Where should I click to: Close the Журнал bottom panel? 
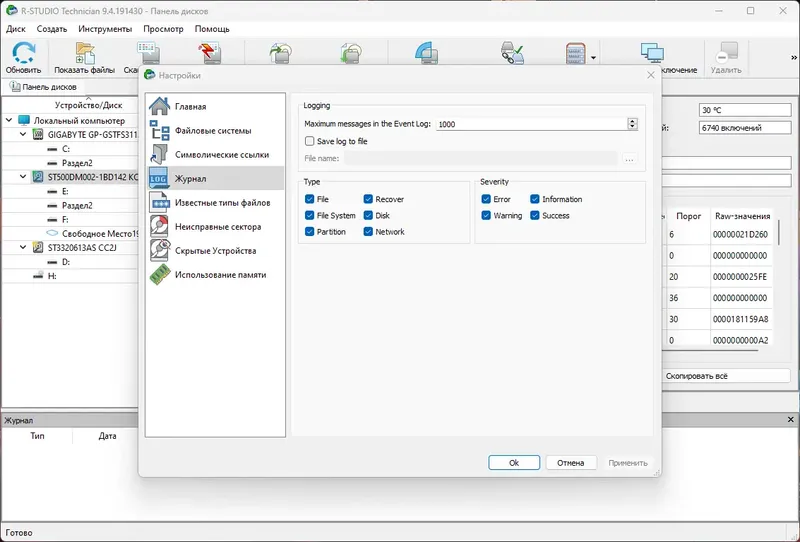(790, 420)
